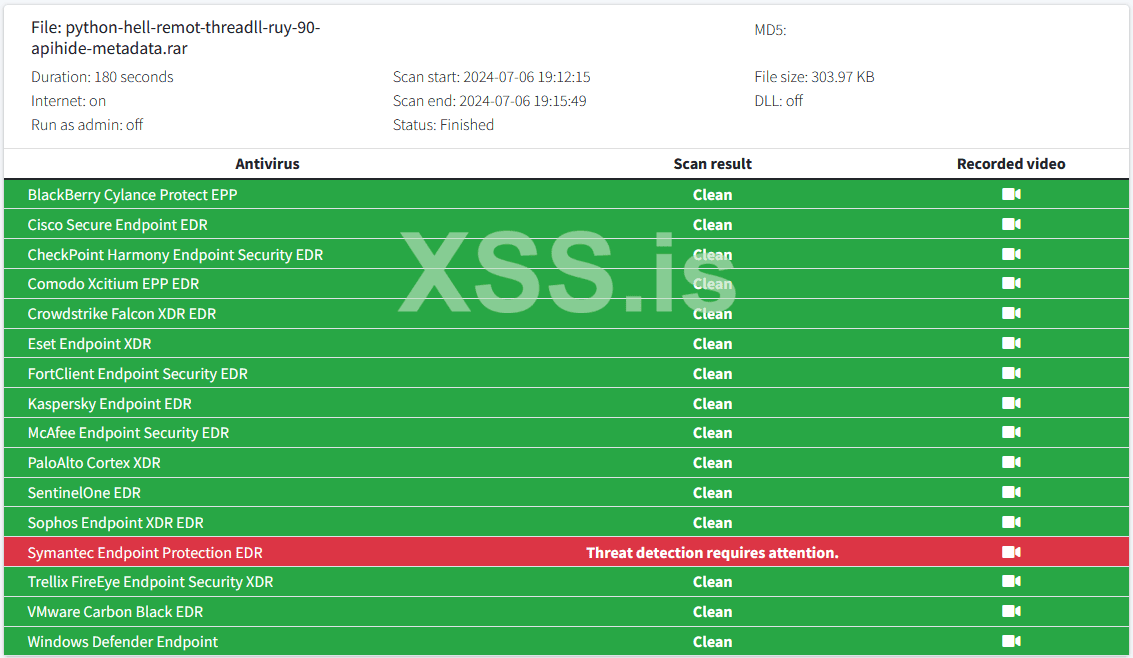Screen dimensions: 1133x658
Task: Select FortClient Endpoint Security EDR text
Action: pyautogui.click(x=138, y=373)
